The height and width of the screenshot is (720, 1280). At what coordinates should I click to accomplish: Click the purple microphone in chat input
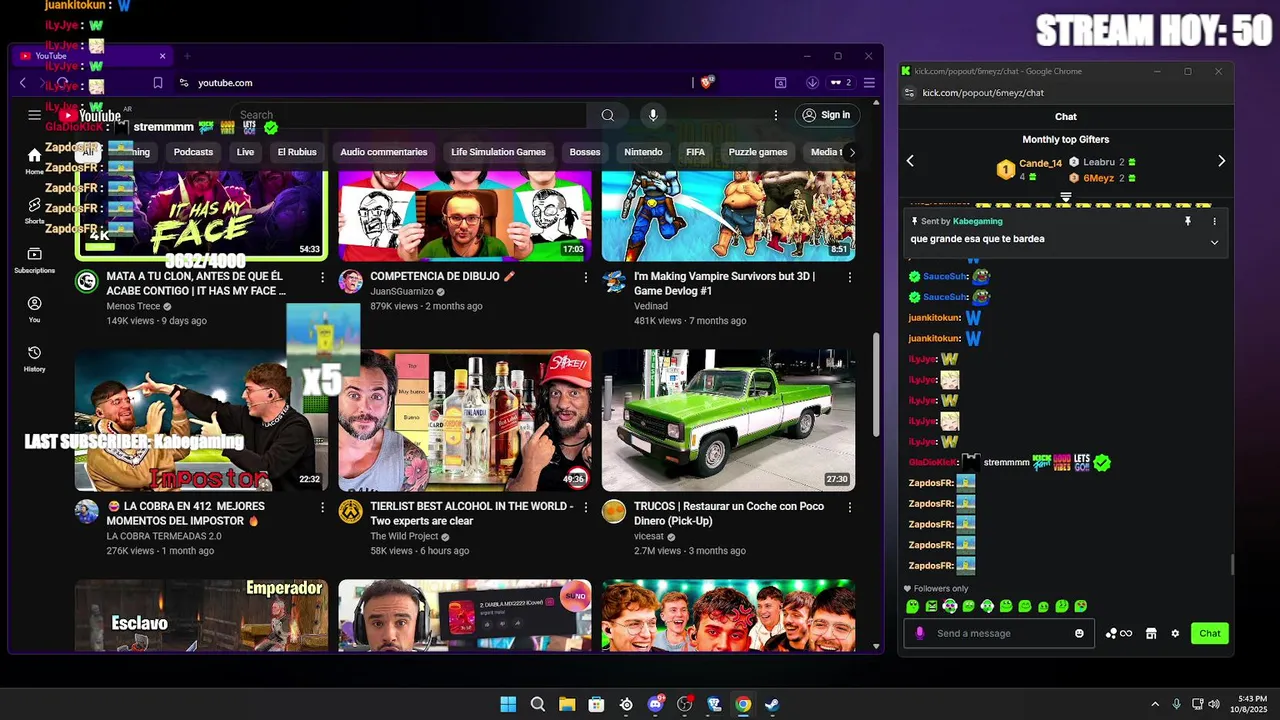click(x=920, y=633)
